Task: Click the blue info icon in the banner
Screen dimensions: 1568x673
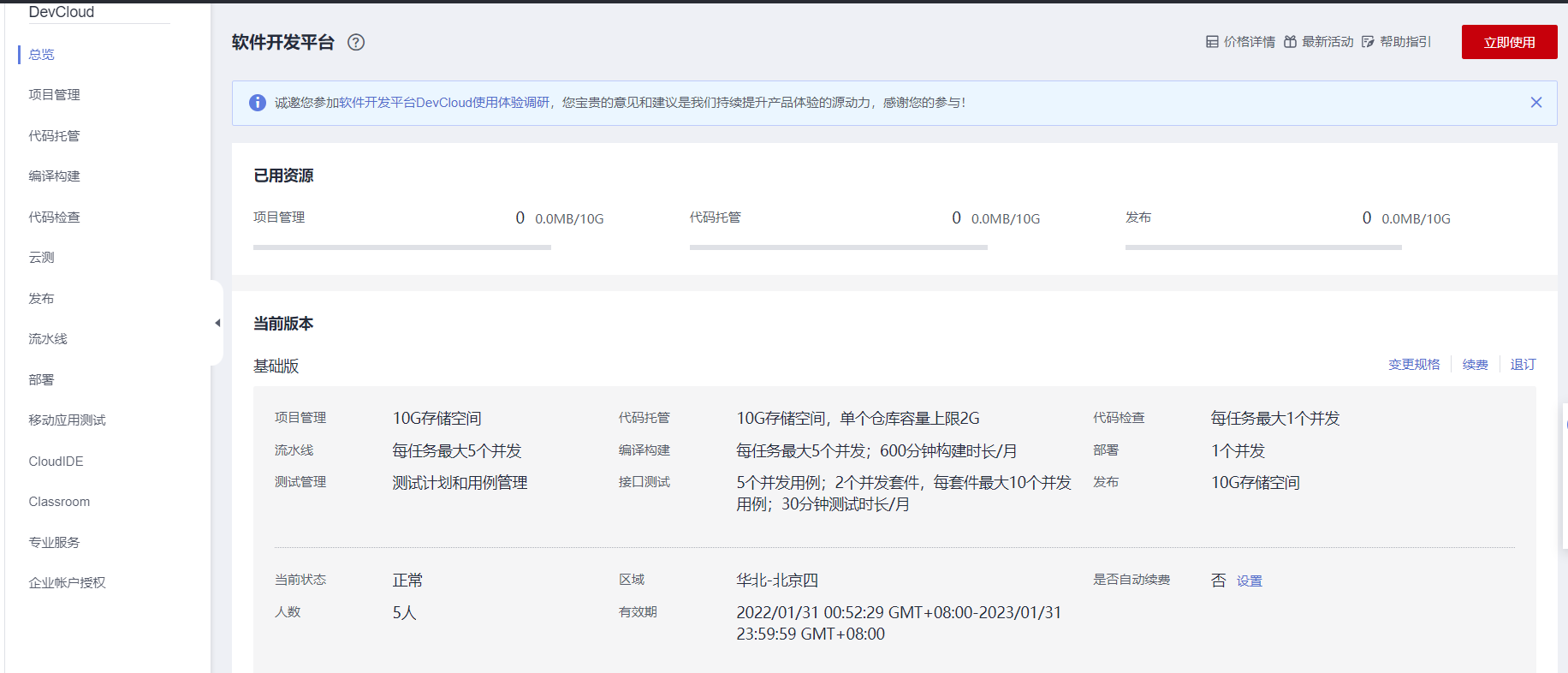Action: 258,103
